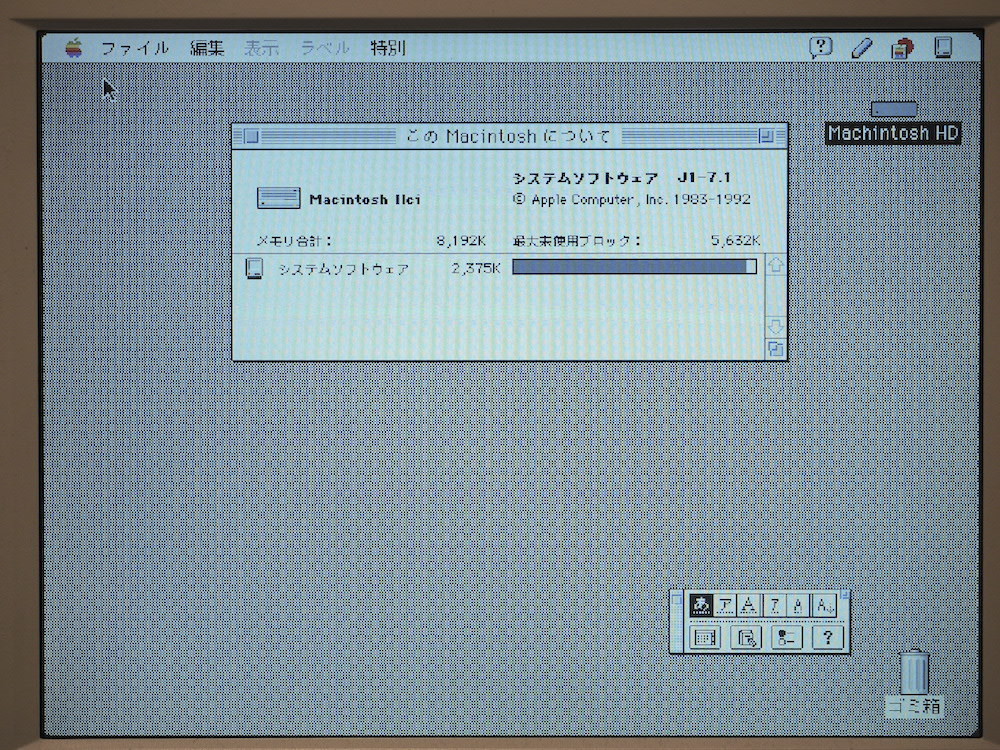Click the Apple Computer copyright line
Image resolution: width=1000 pixels, height=750 pixels.
pyautogui.click(x=631, y=199)
